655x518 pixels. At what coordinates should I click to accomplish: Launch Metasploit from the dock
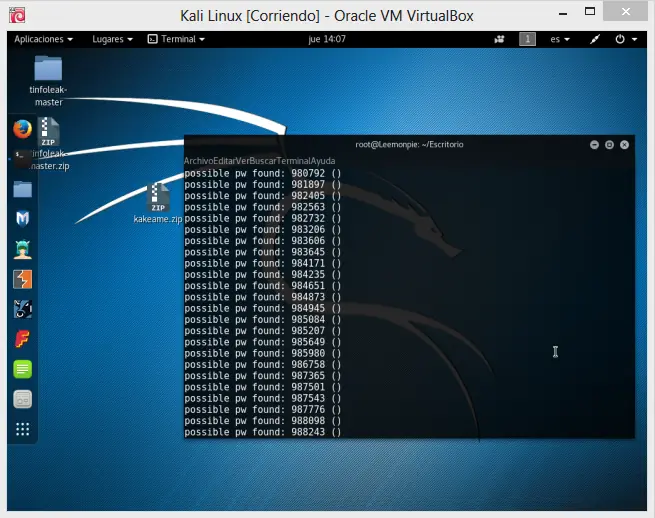click(x=22, y=218)
